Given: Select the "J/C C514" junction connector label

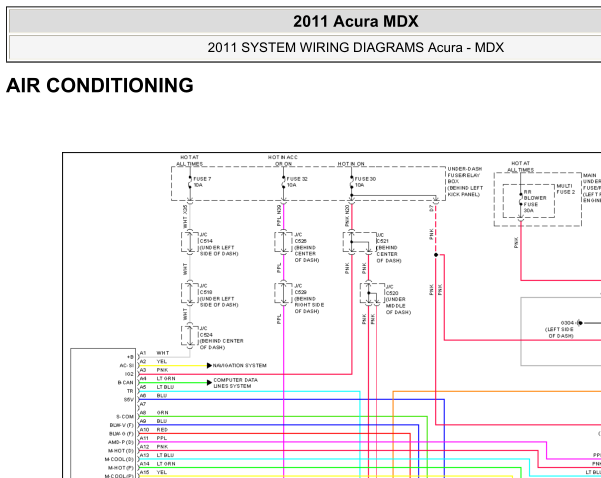Looking at the screenshot, I should point(219,244).
